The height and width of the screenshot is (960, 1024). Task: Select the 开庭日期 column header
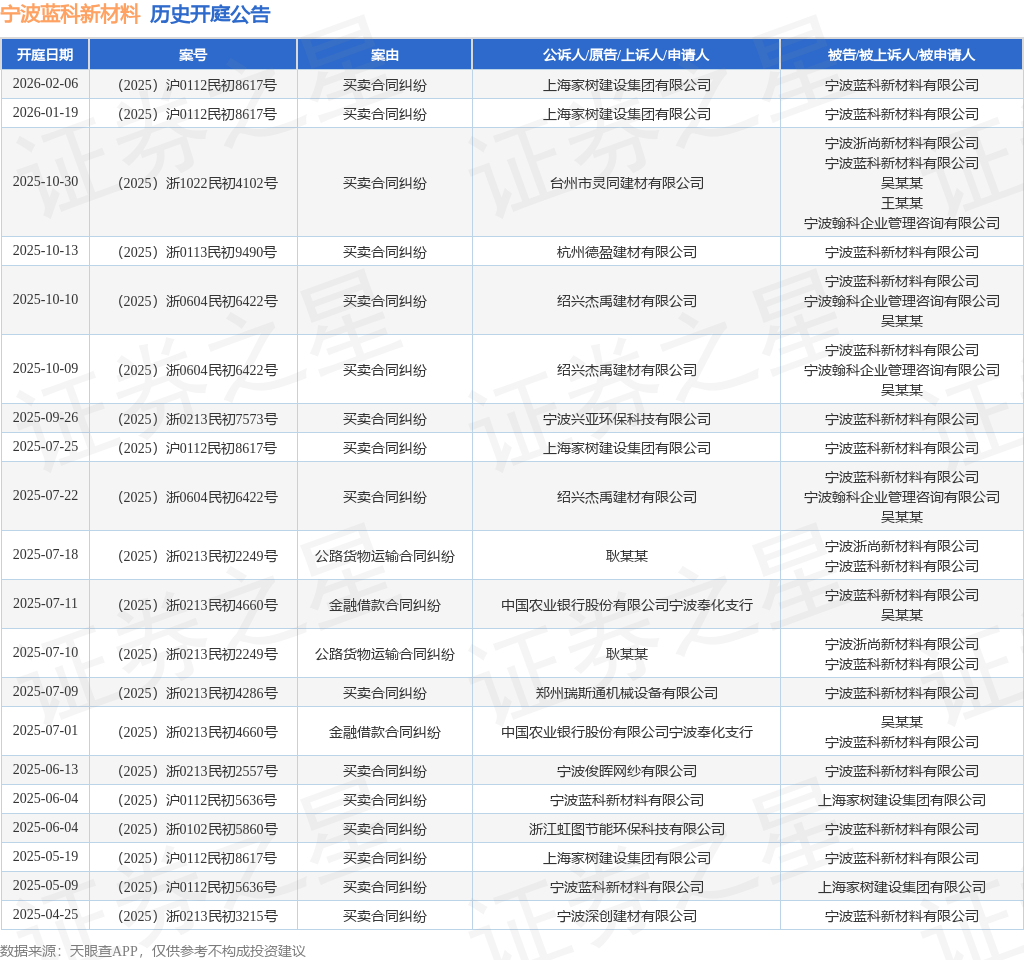click(x=45, y=55)
